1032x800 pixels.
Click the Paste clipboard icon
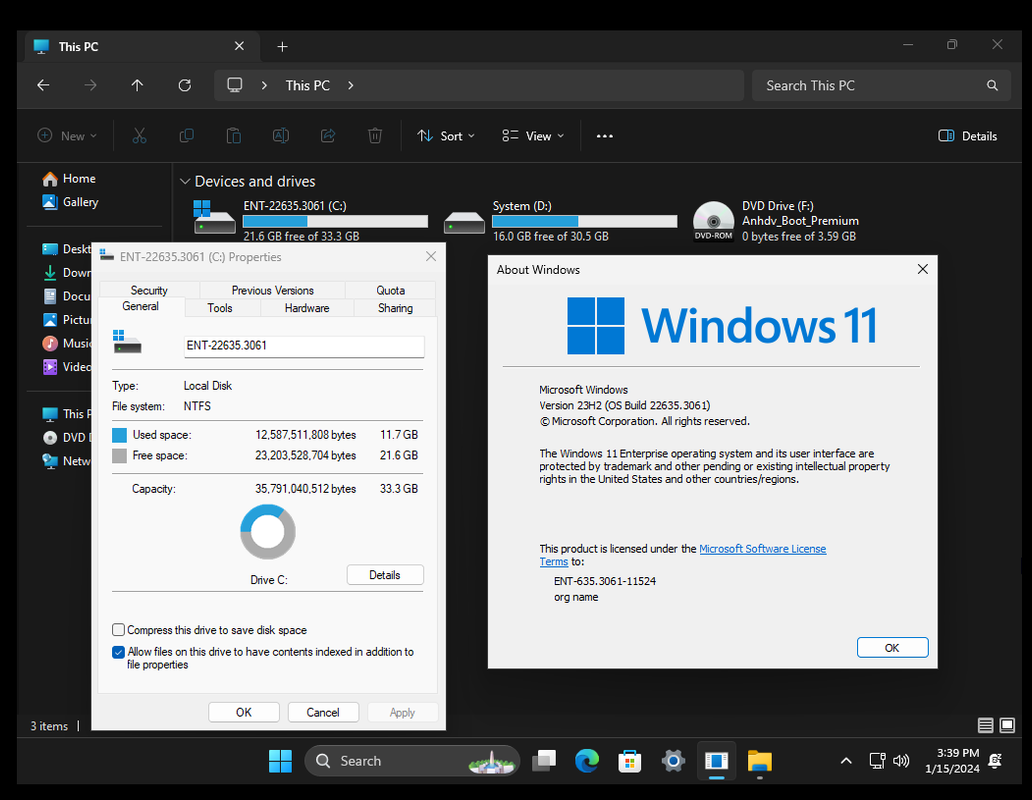click(234, 136)
